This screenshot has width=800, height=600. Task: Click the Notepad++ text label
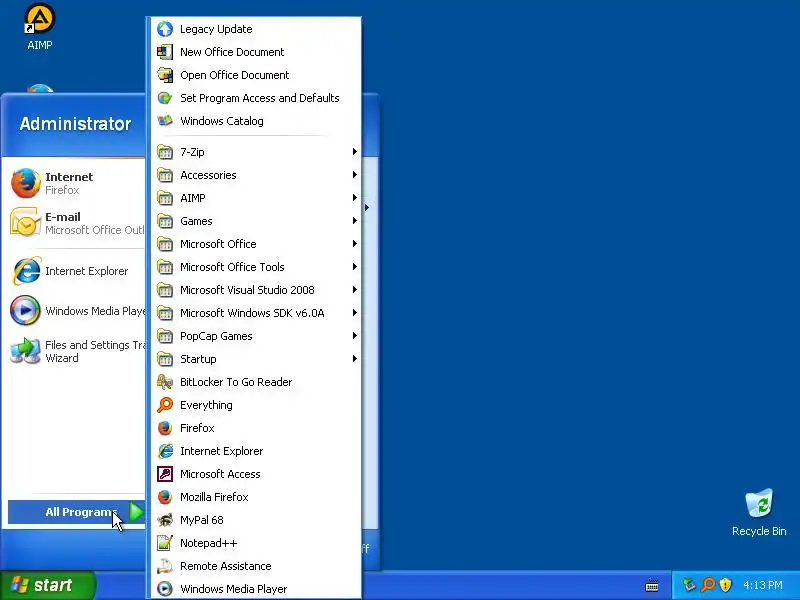208,543
